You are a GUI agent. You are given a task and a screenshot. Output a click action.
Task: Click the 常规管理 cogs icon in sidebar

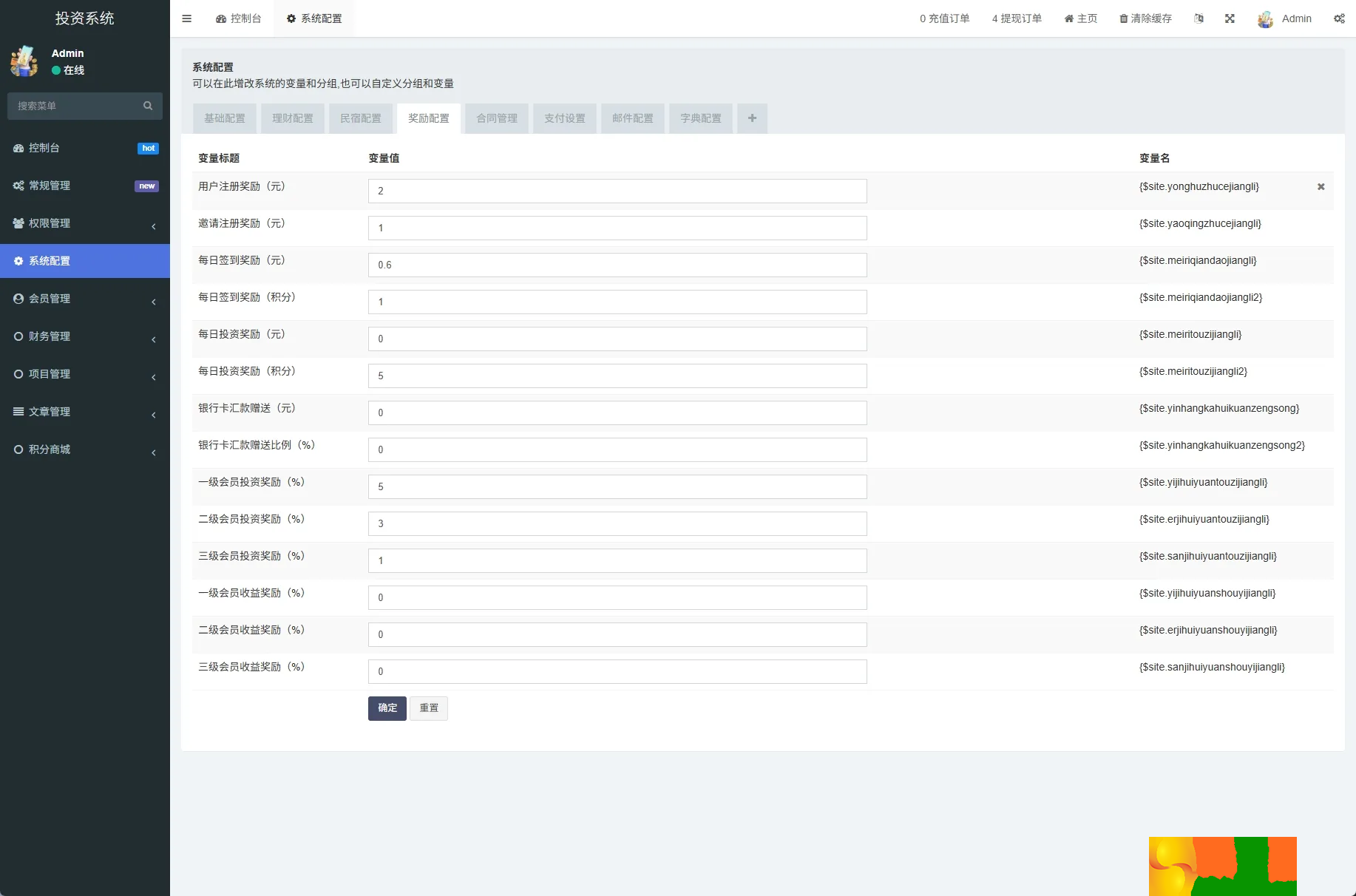[x=18, y=186]
